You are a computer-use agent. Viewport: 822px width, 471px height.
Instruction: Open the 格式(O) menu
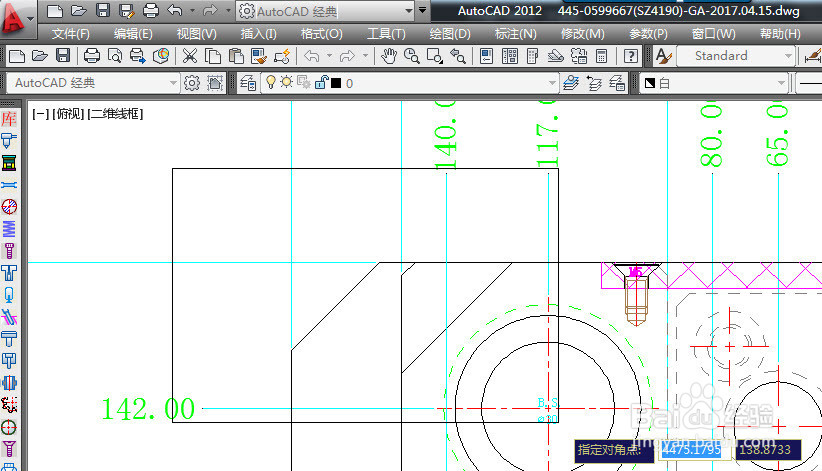(321, 34)
